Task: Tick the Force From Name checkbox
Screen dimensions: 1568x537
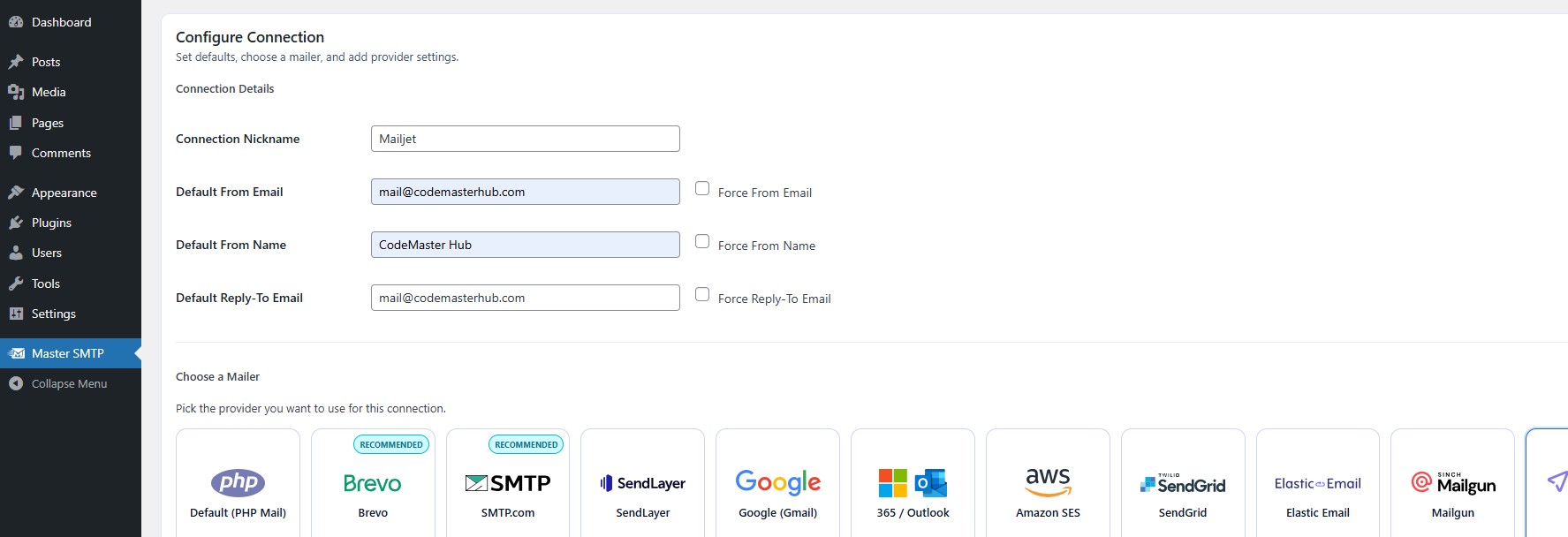Action: point(702,241)
